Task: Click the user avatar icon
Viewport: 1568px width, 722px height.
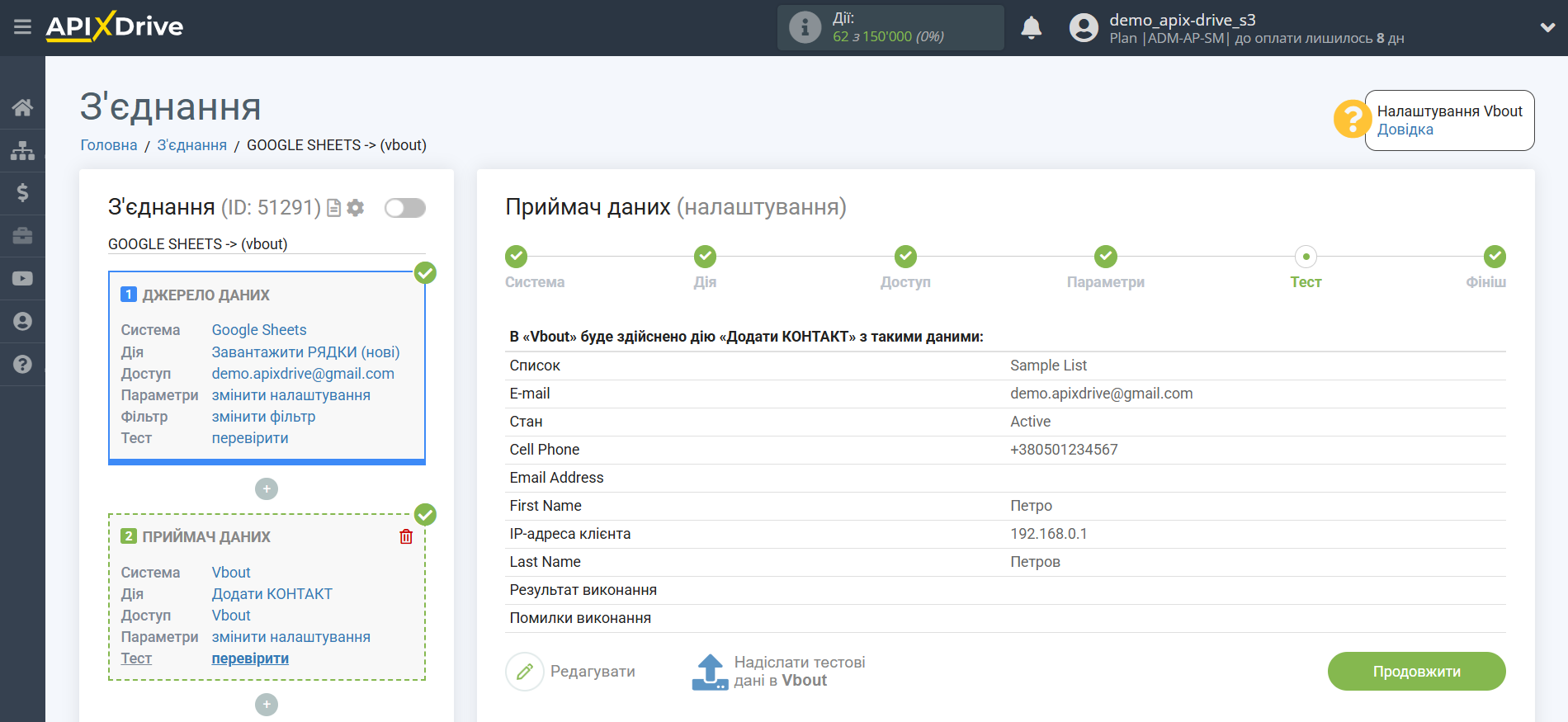Action: tap(1084, 28)
